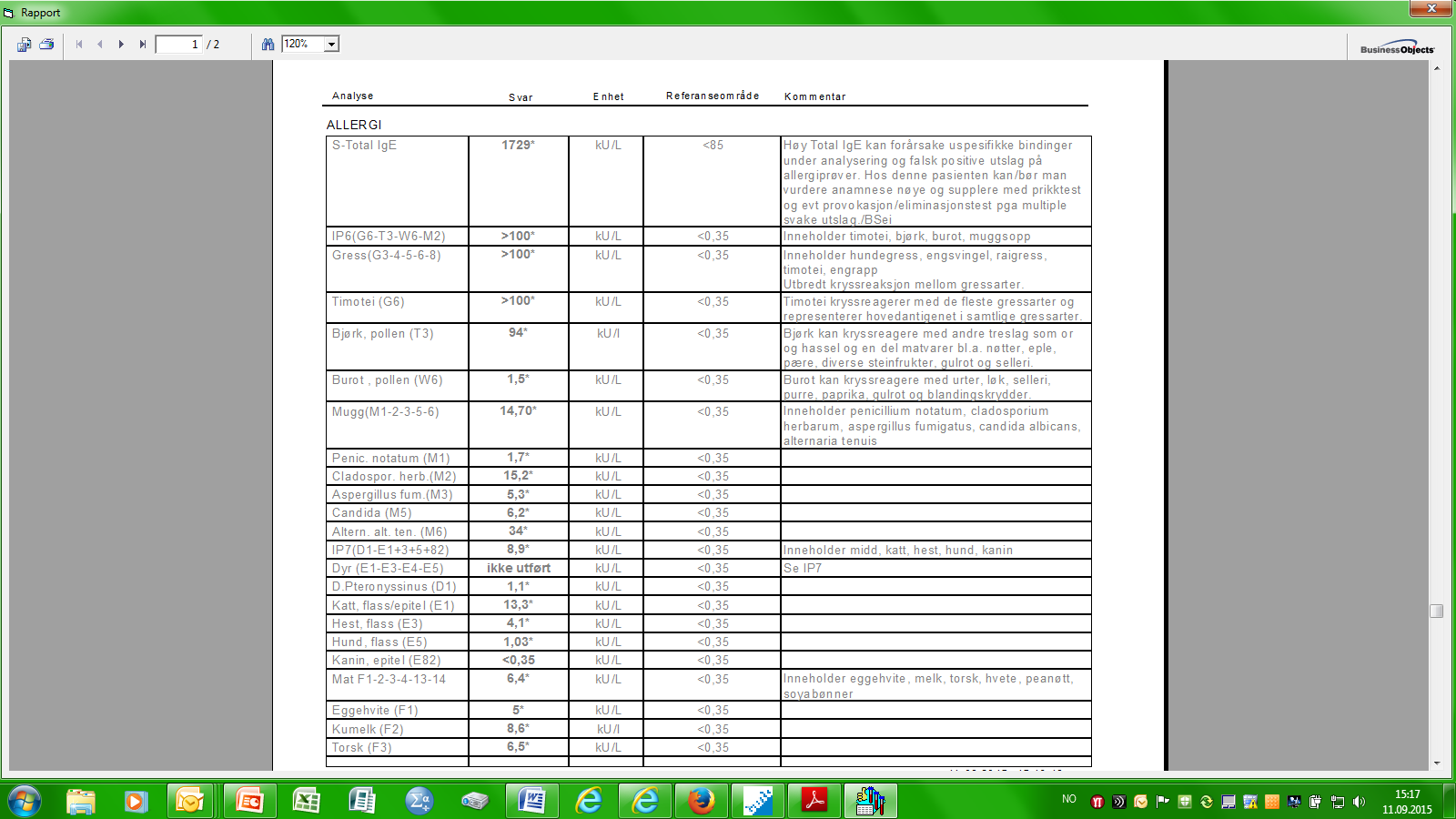Open Windows Explorer from taskbar
The height and width of the screenshot is (819, 1456).
[x=81, y=801]
